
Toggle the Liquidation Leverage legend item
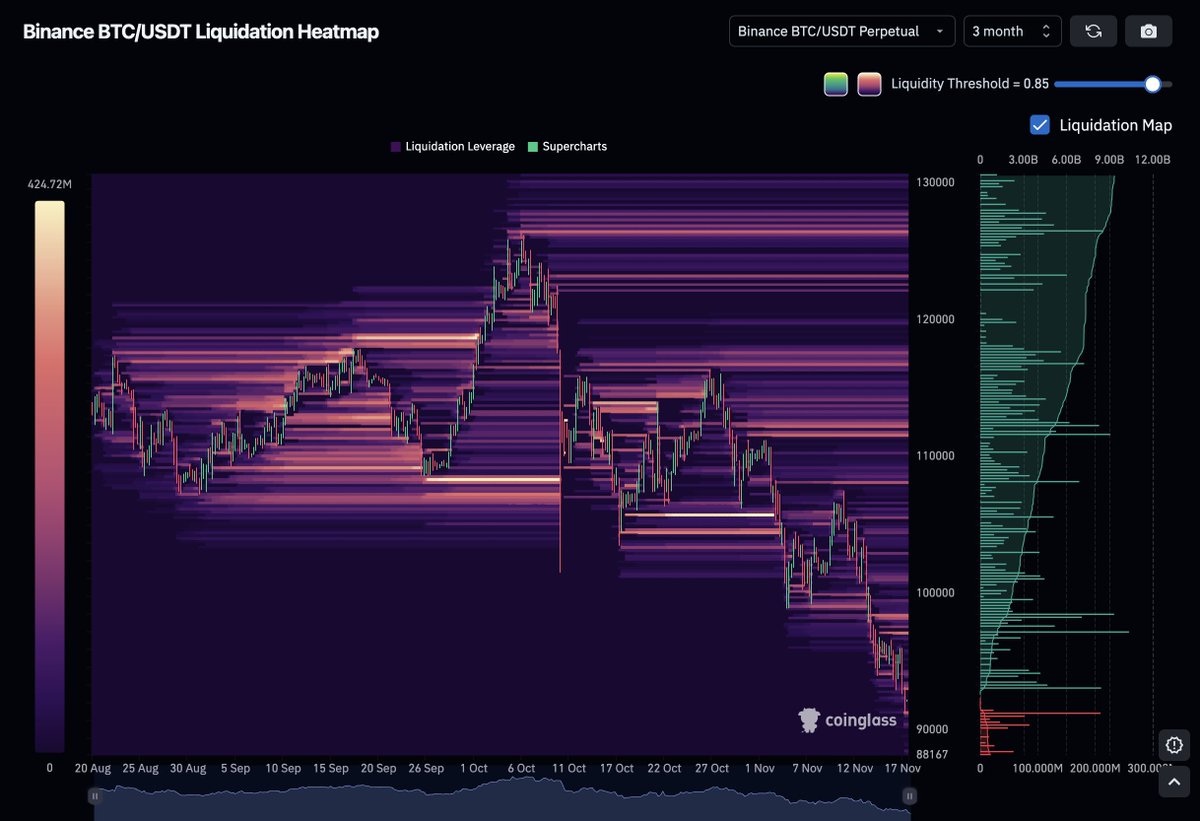click(x=453, y=146)
